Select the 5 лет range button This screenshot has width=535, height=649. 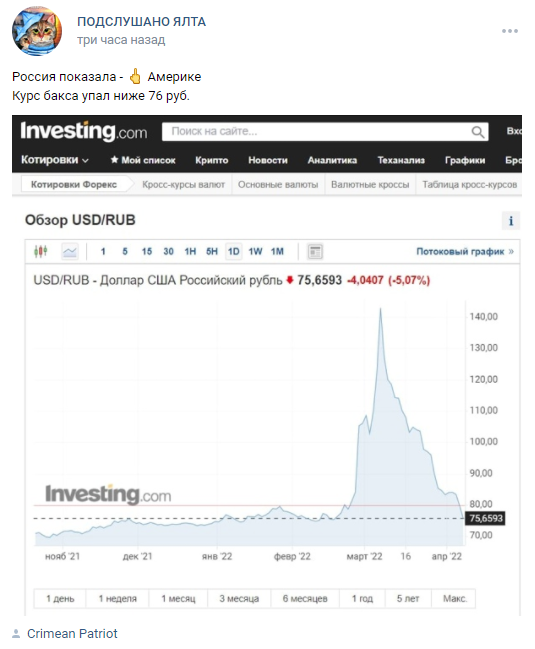click(x=408, y=599)
